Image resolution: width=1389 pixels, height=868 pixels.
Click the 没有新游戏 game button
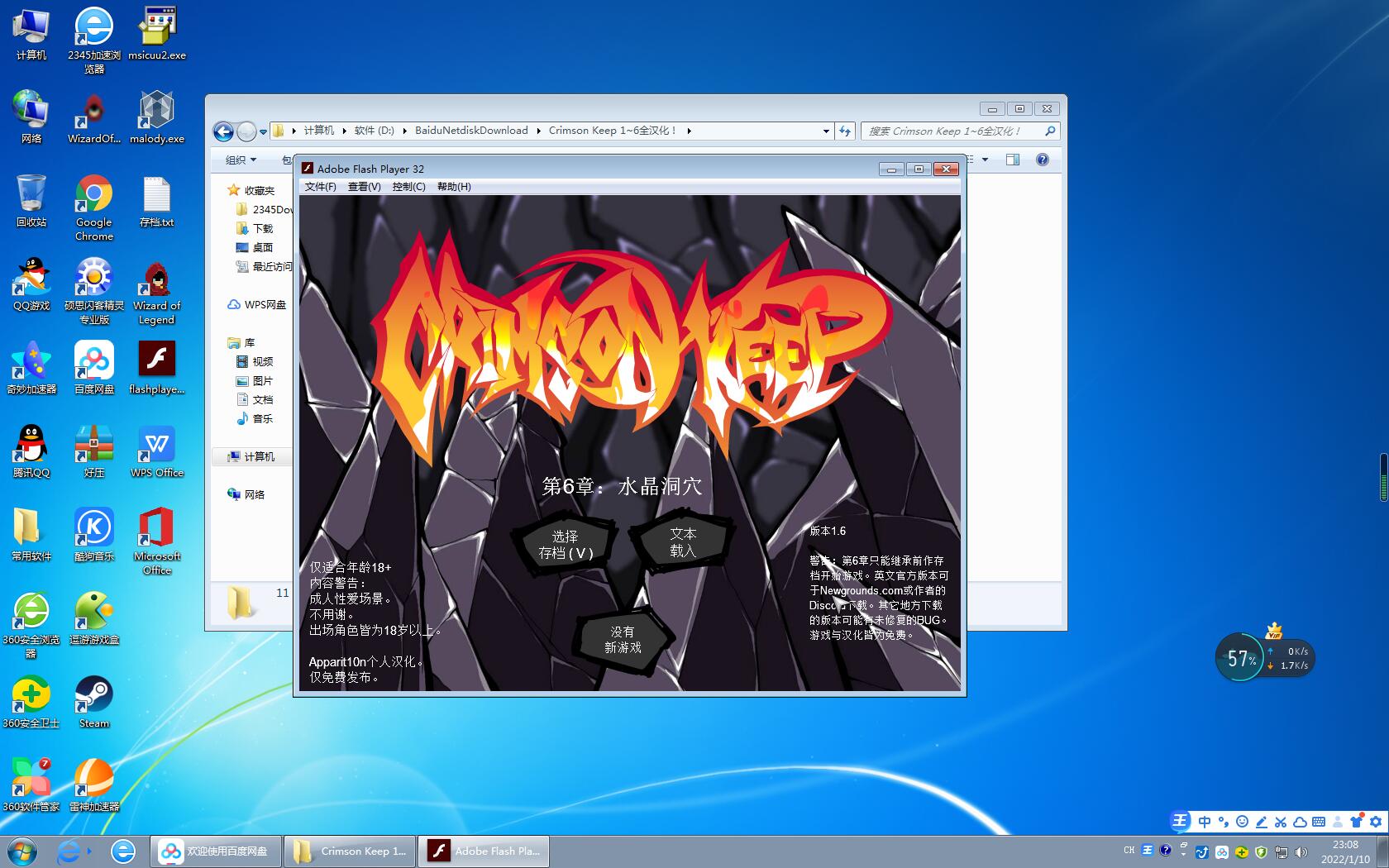623,639
